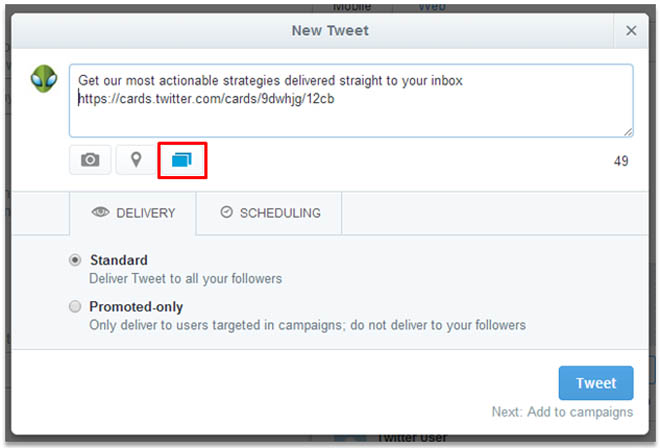Viewport: 660px width, 448px height.
Task: Select the Standard delivery radio button
Action: (x=75, y=260)
